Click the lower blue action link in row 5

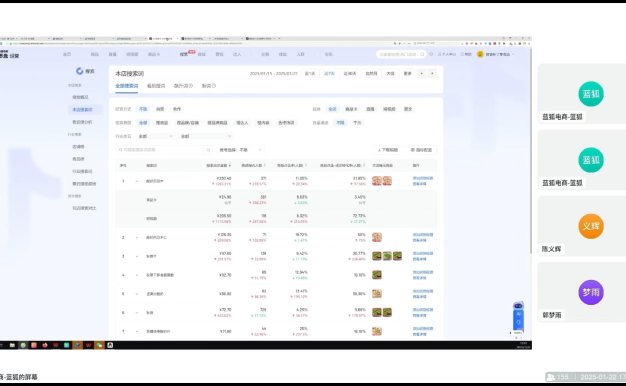(x=419, y=297)
